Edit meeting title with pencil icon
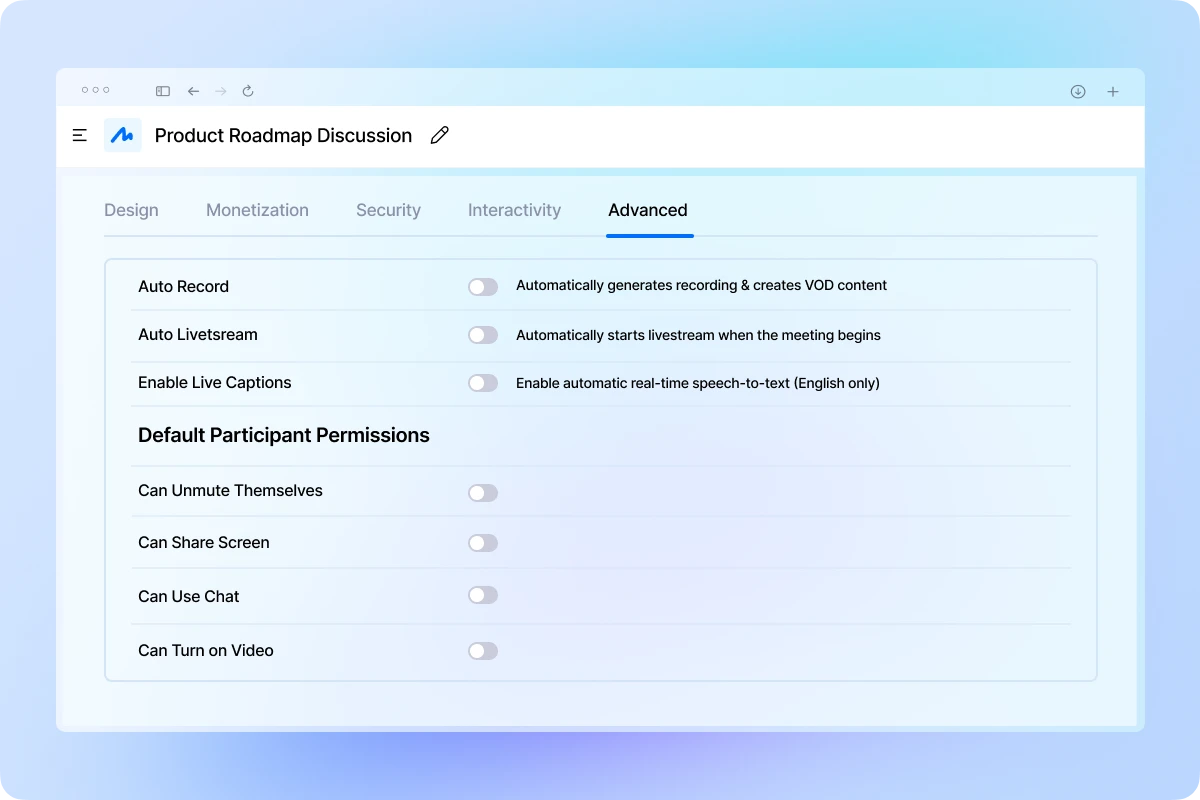Screen dimensions: 1200x800 [x=439, y=135]
